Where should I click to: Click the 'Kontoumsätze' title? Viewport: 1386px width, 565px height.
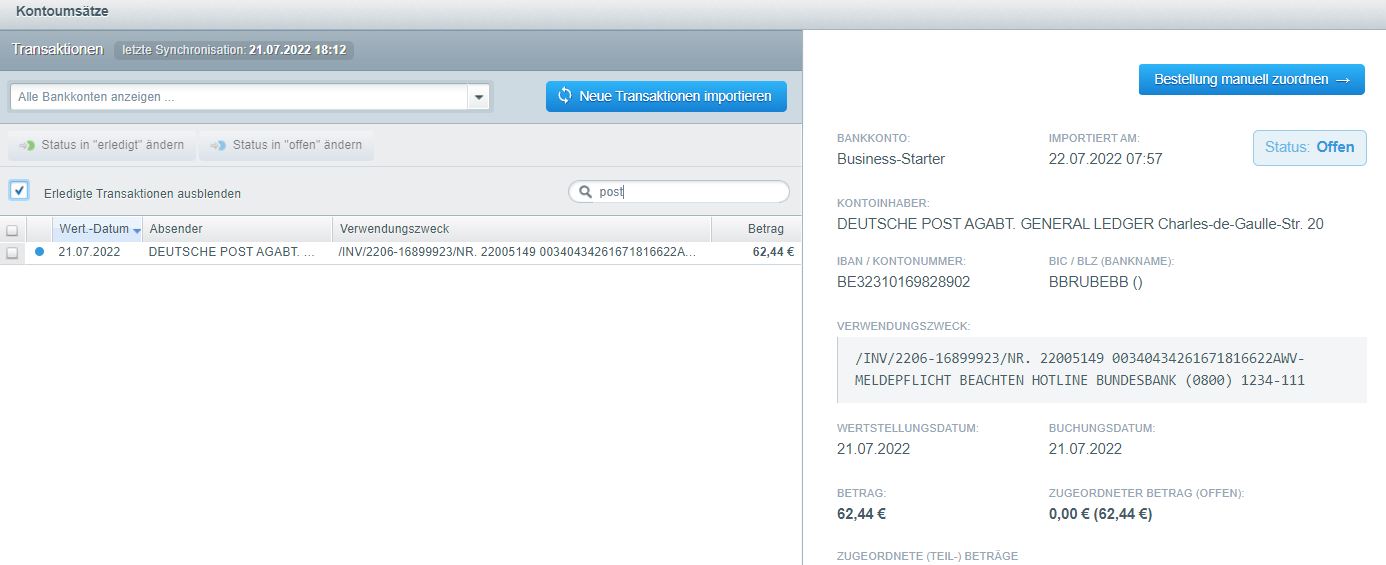62,12
